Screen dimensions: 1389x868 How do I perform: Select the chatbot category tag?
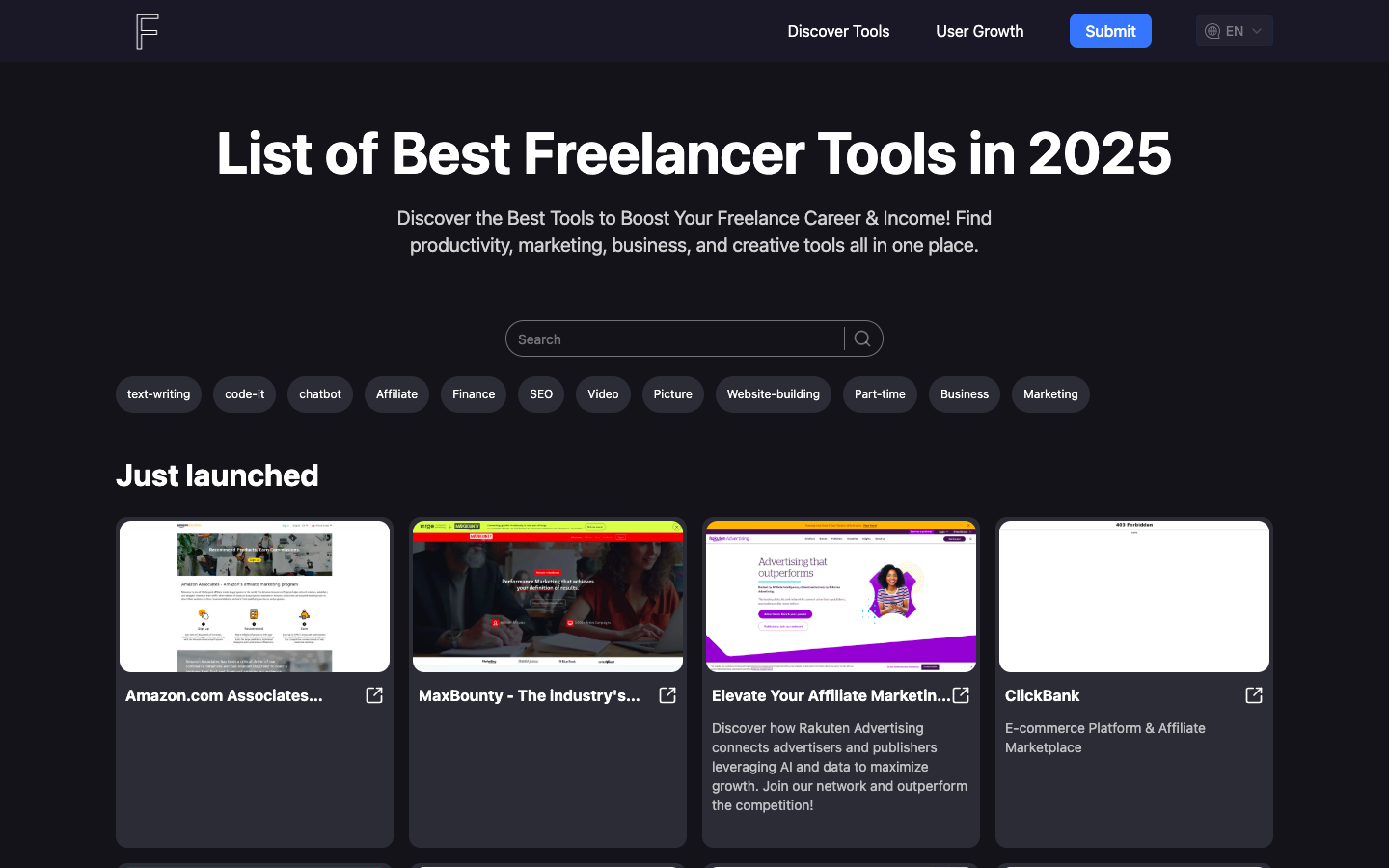[320, 394]
